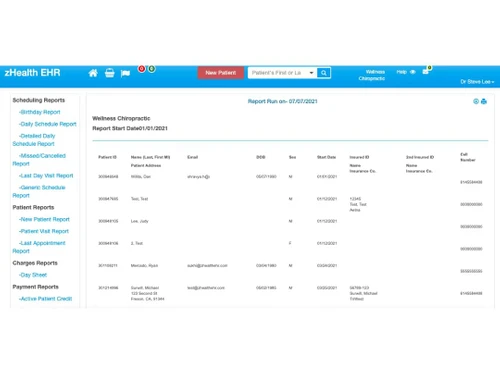The image size is (500, 375).
Task: Click the 2nd Insured ID column header
Action: point(420,157)
